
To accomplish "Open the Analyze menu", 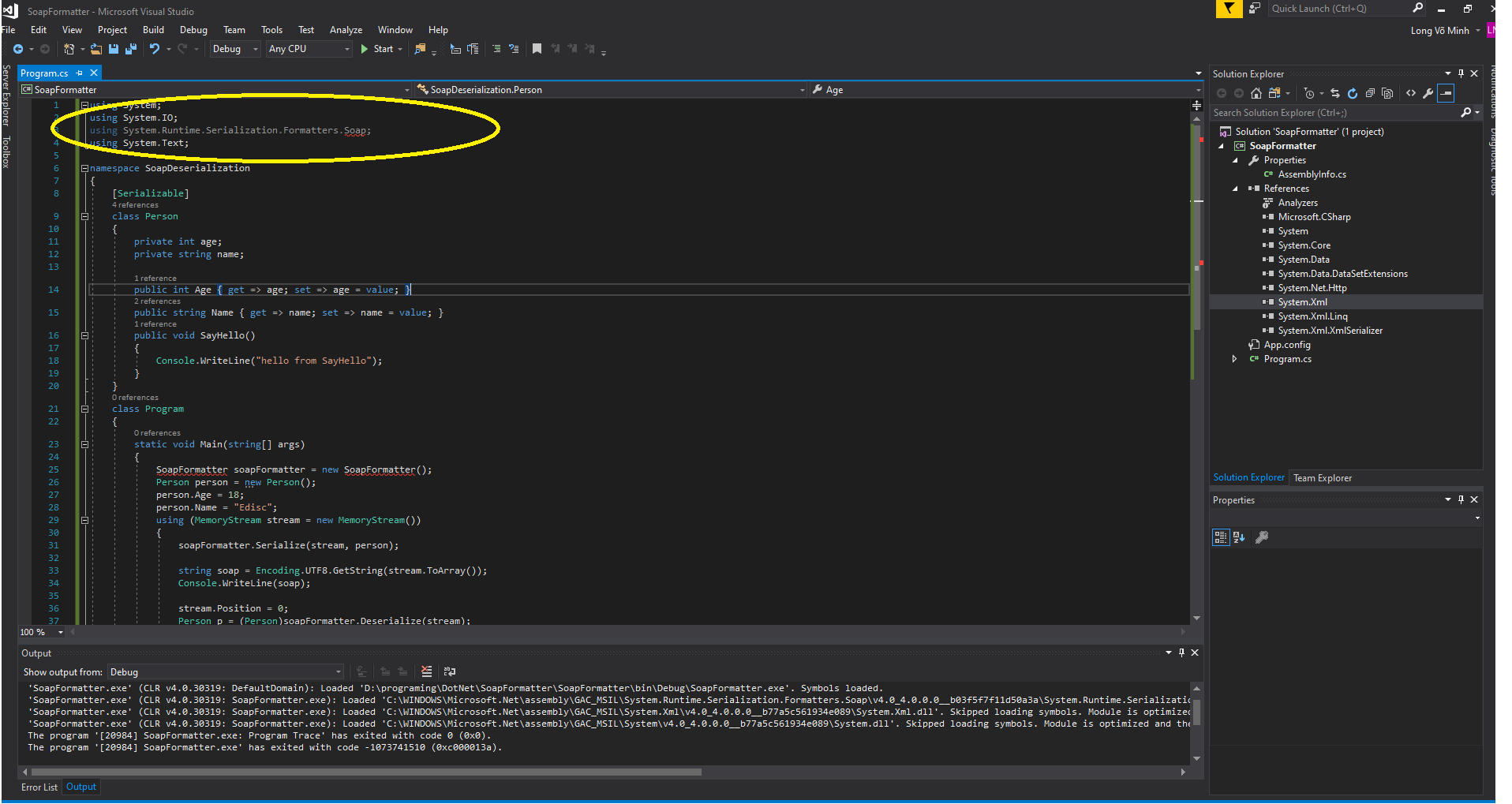I will click(346, 30).
